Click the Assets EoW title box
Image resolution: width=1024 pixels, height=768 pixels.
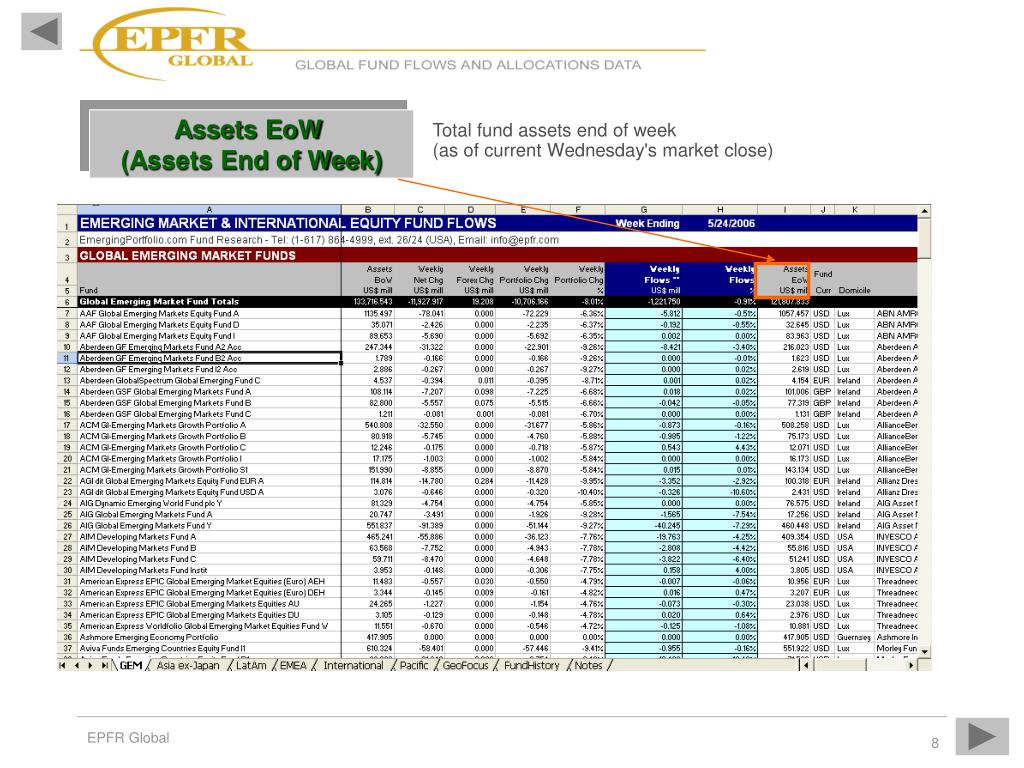251,144
